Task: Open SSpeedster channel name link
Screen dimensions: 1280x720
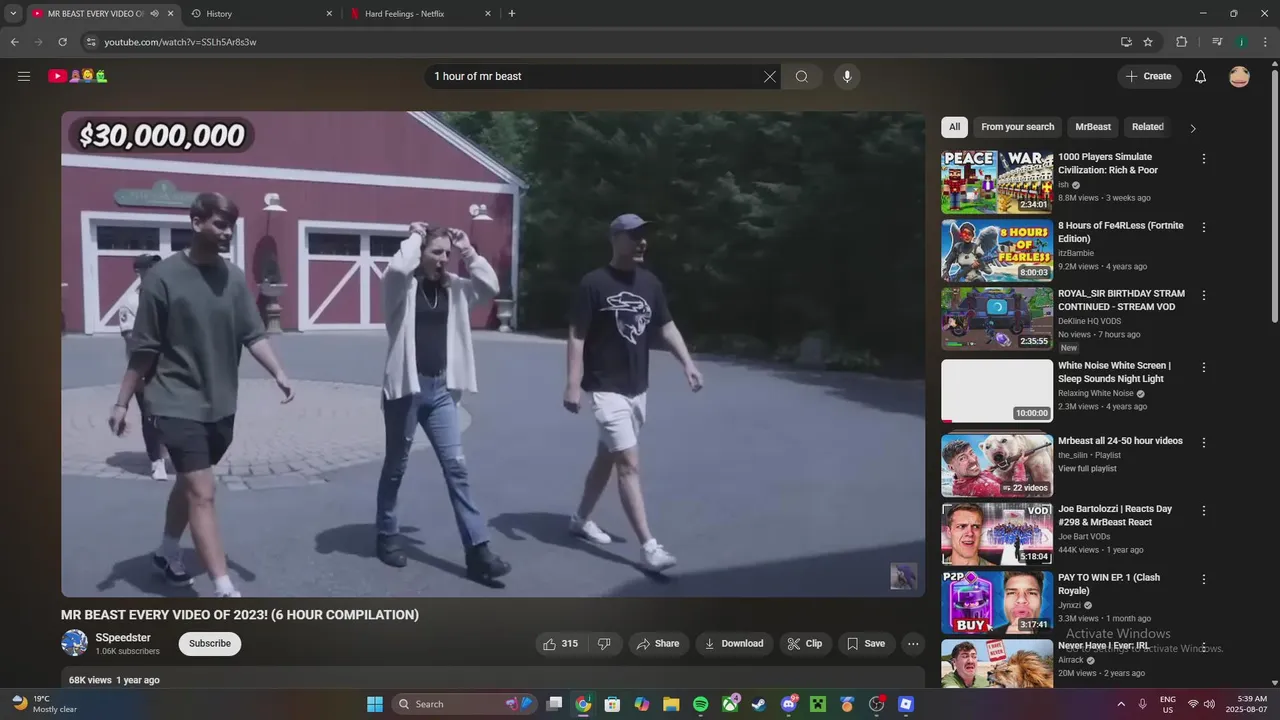Action: pyautogui.click(x=123, y=638)
